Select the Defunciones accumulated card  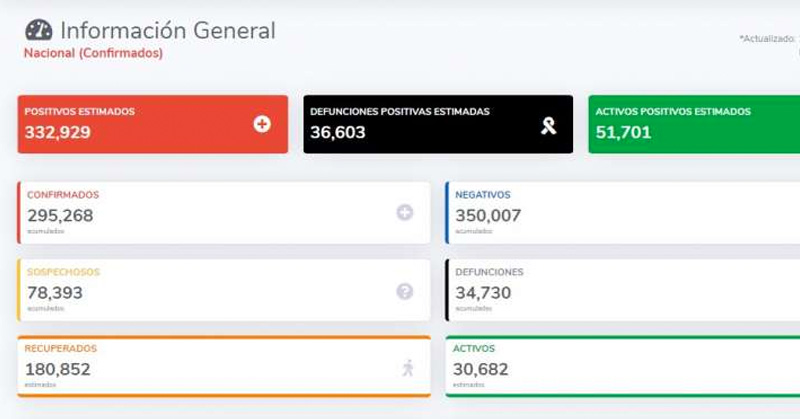coord(622,290)
